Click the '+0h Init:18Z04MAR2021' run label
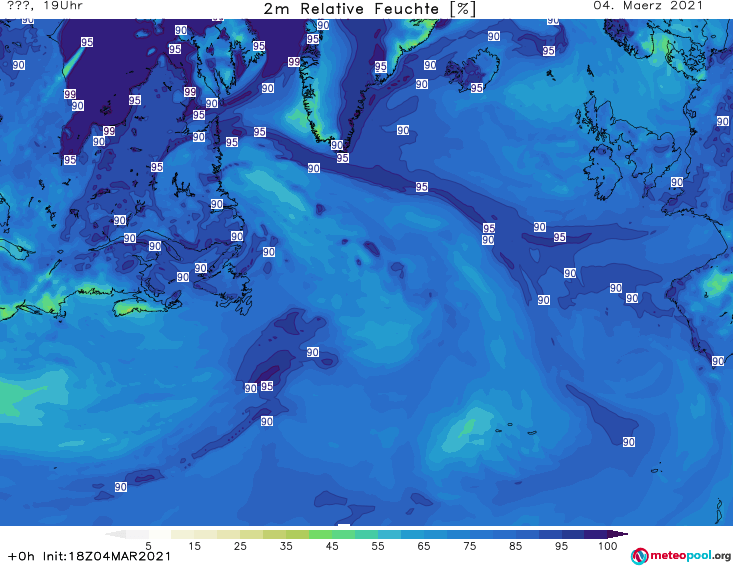The image size is (733, 566). tap(89, 556)
